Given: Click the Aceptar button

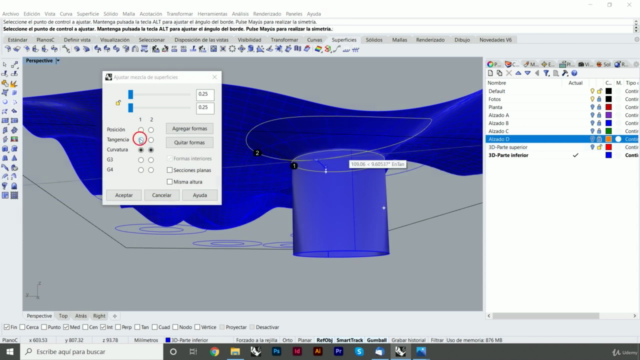Looking at the screenshot, I should point(124,195).
